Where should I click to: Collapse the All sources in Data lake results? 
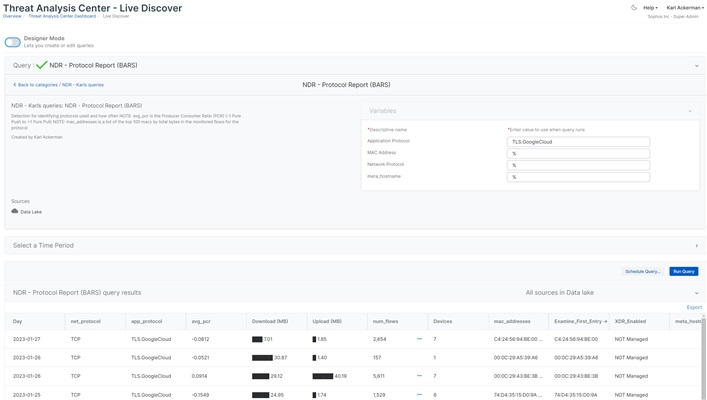(x=696, y=293)
